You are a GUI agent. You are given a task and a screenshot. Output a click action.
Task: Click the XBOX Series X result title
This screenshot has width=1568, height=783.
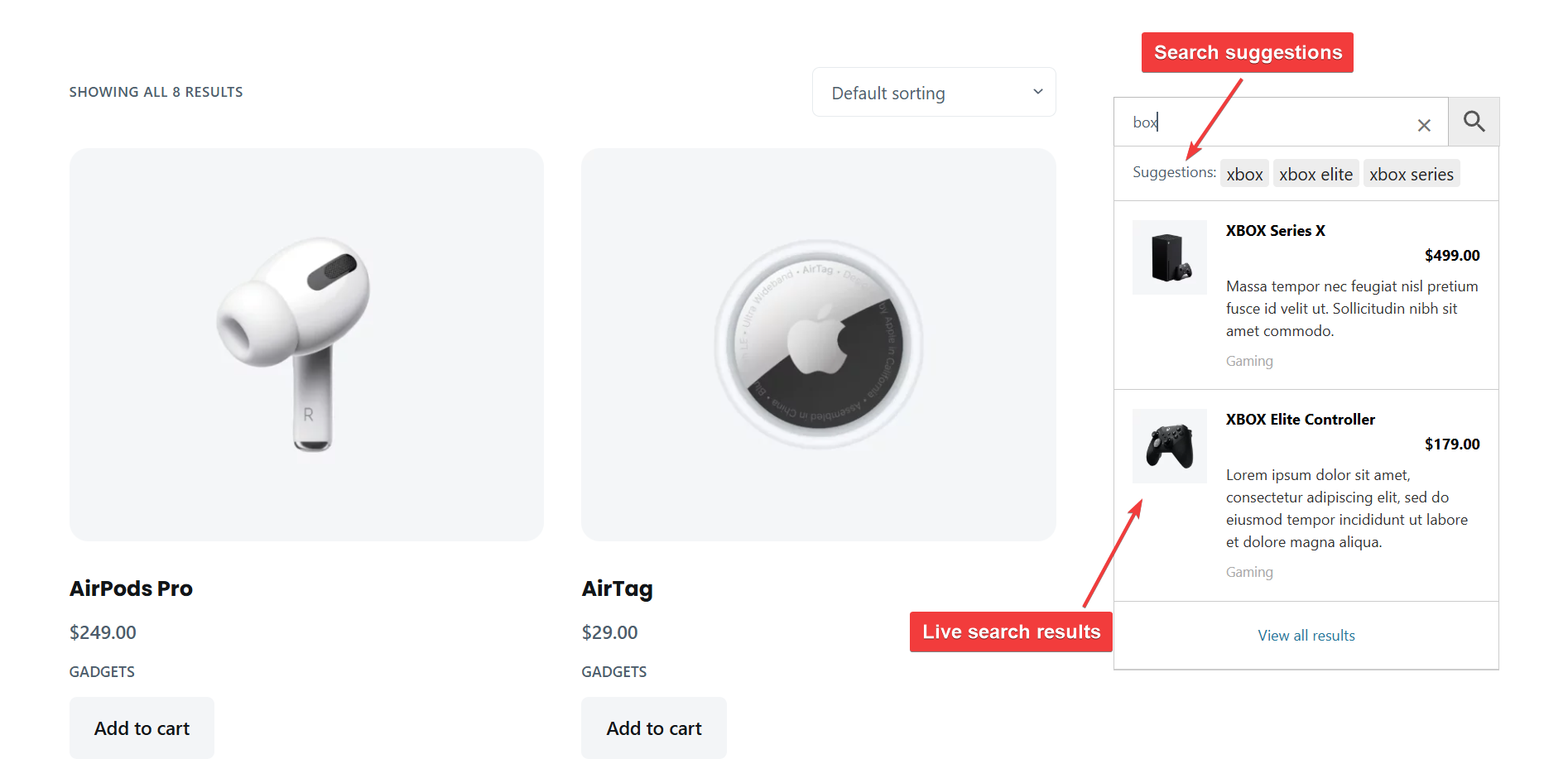[1275, 231]
